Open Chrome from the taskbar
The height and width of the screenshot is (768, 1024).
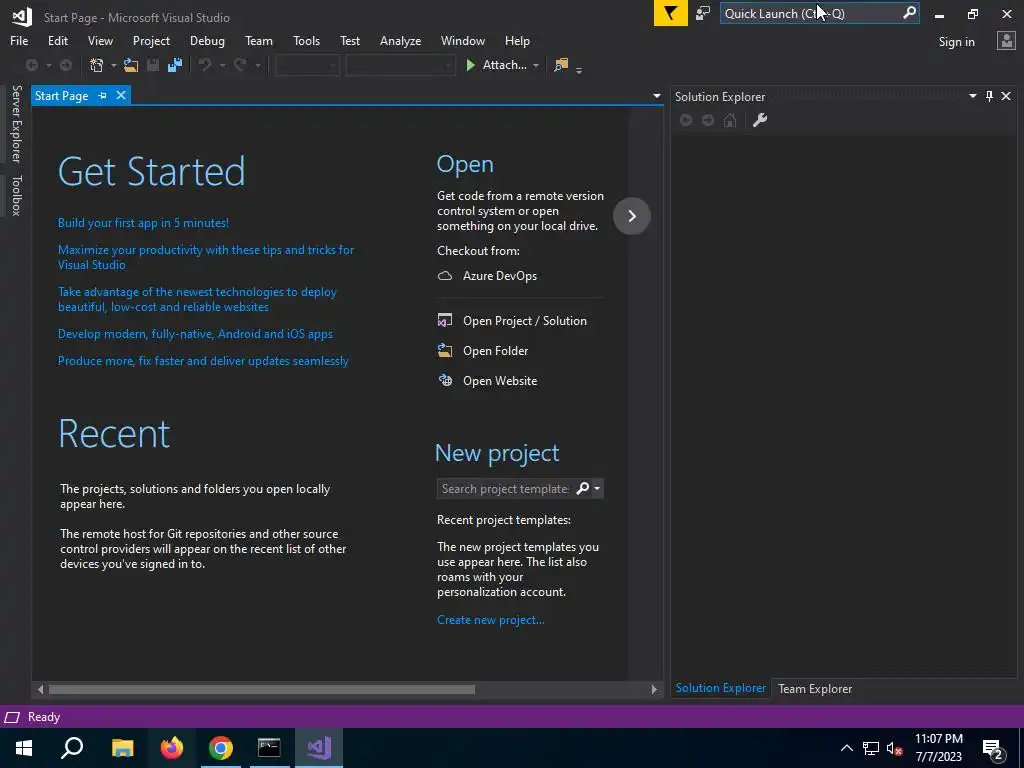(221, 748)
